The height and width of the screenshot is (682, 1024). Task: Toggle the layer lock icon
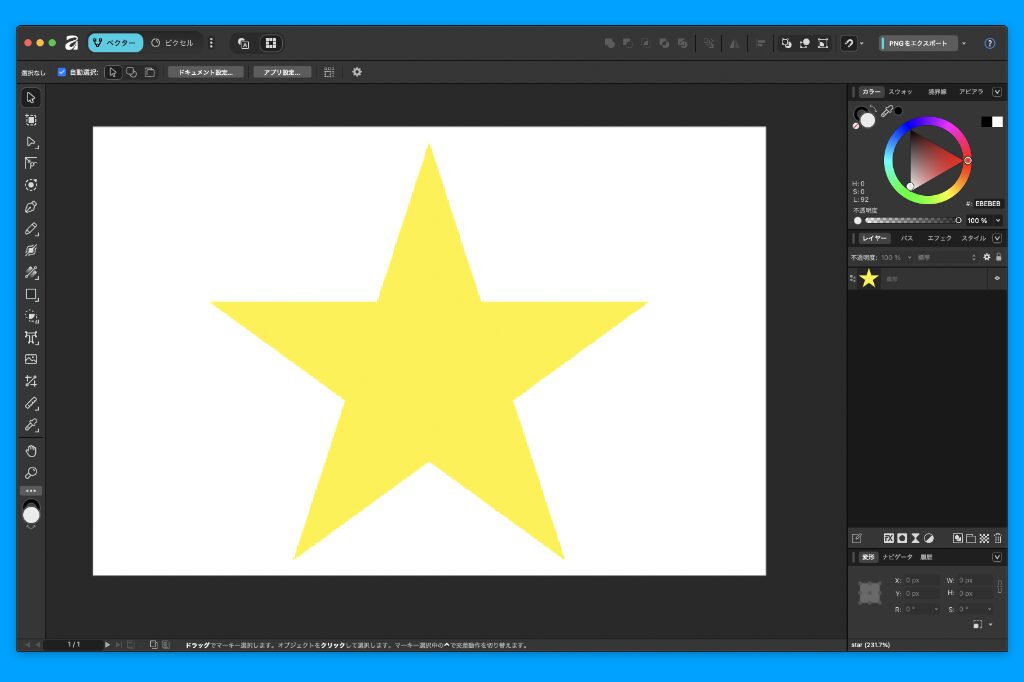[998, 257]
